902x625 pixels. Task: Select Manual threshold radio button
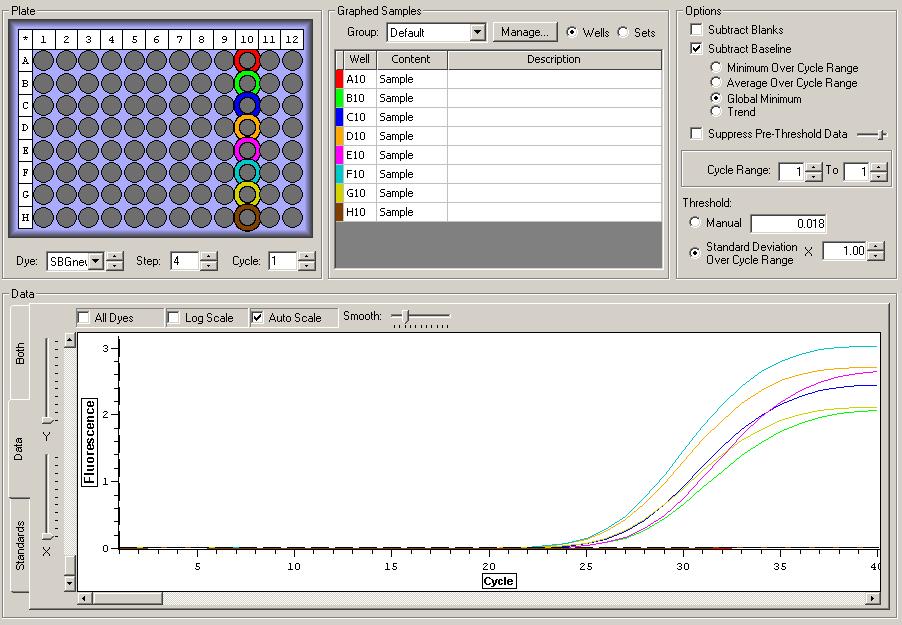695,222
